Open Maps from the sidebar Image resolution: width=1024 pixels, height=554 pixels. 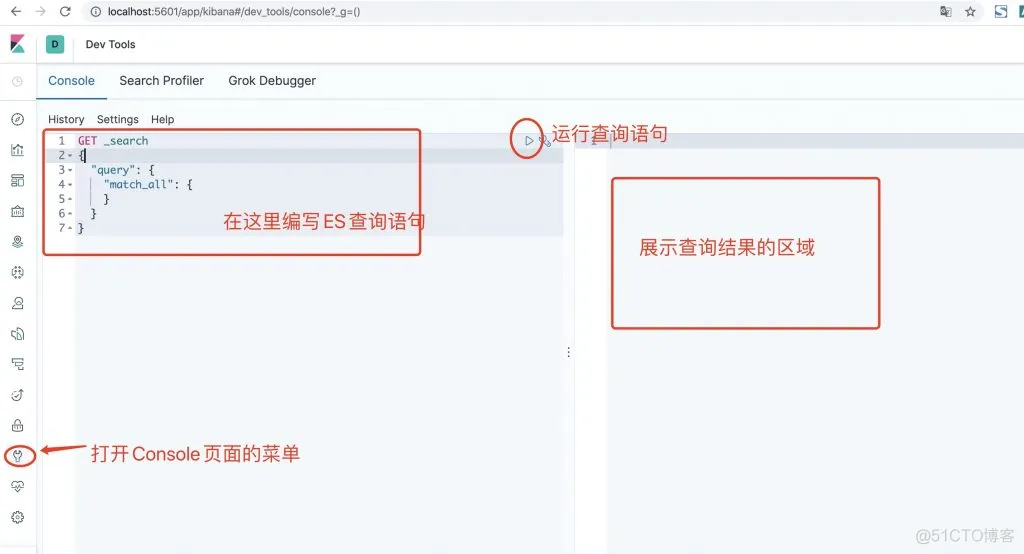coord(18,242)
